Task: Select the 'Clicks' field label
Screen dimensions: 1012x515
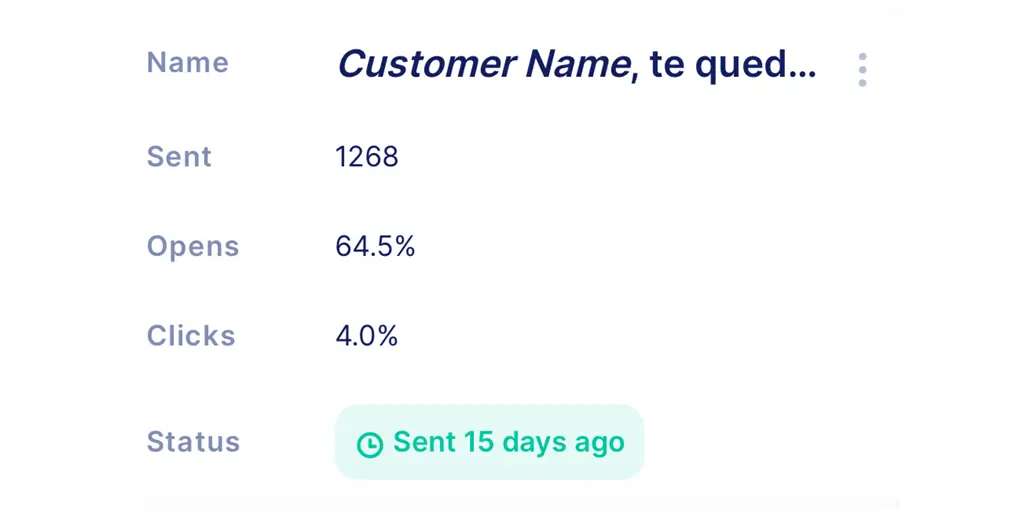Action: point(191,335)
